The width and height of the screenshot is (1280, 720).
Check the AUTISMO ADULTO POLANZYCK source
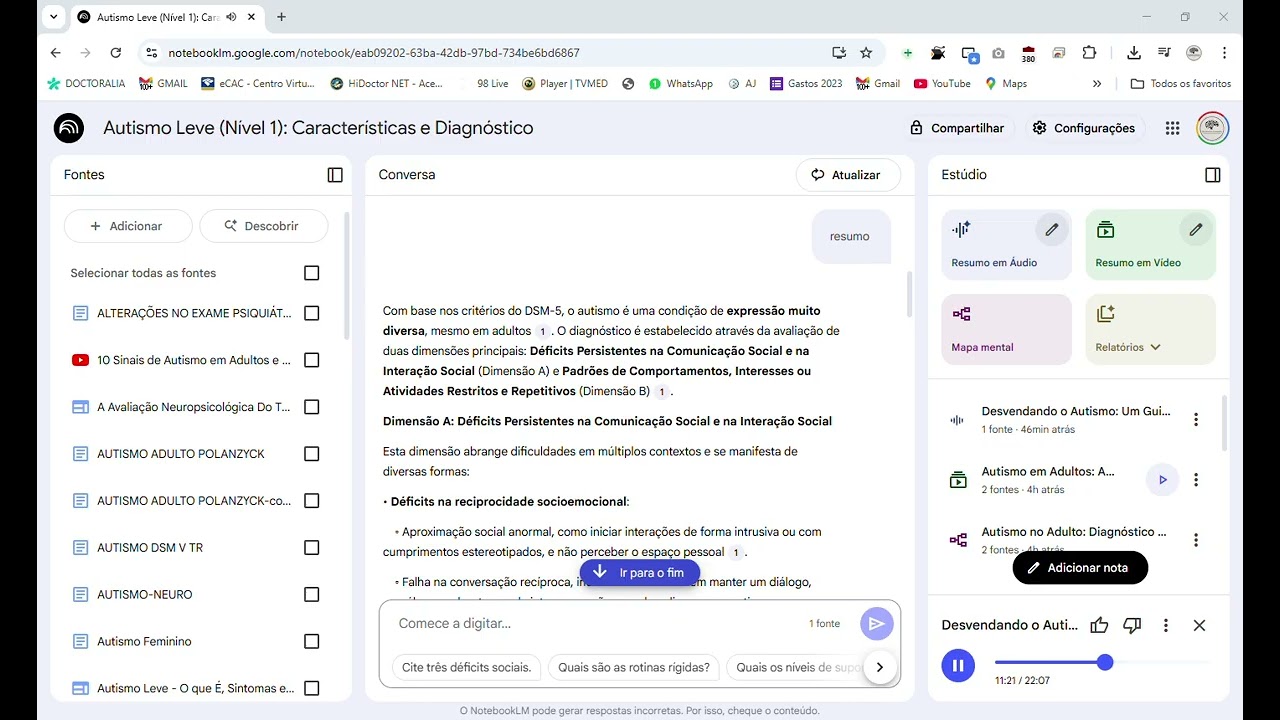click(x=311, y=454)
